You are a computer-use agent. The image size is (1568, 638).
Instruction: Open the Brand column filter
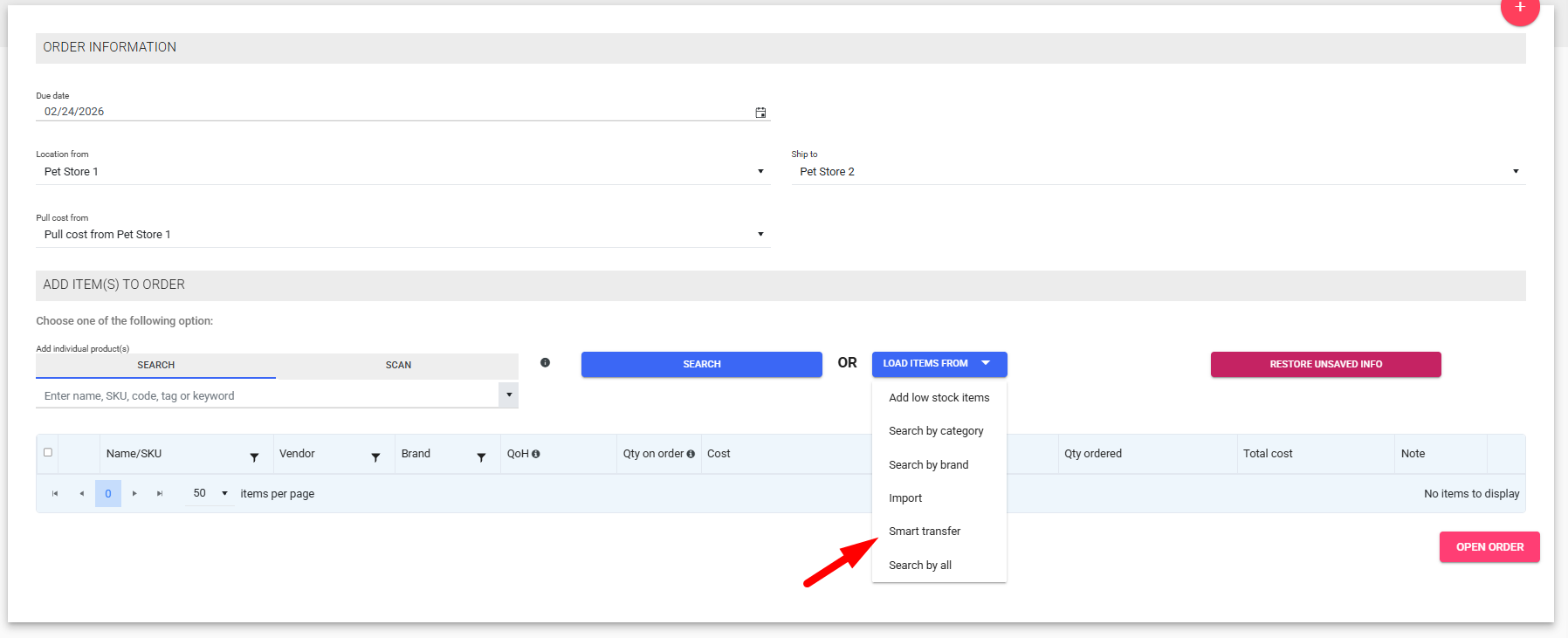click(481, 457)
